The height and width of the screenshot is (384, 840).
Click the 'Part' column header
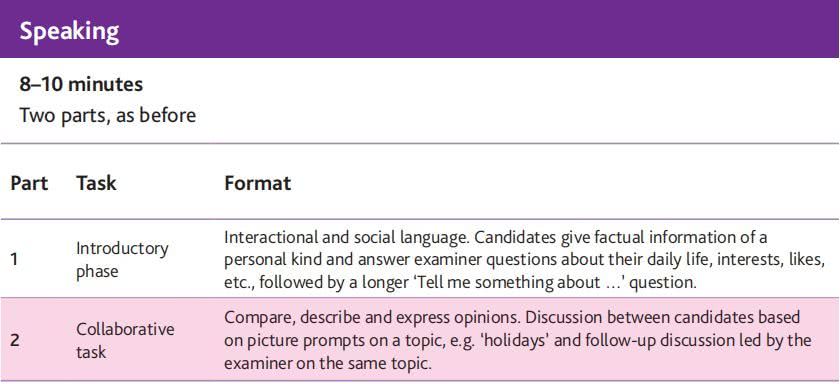tap(29, 183)
